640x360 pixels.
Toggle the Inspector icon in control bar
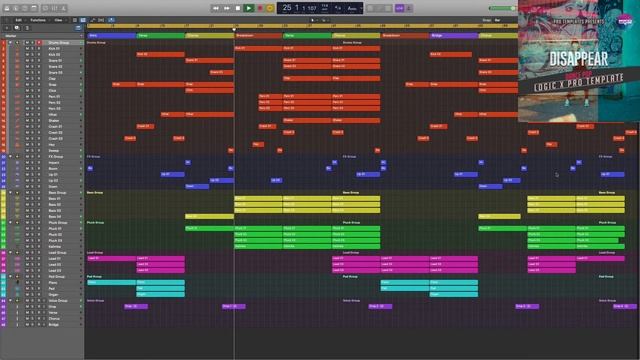point(16,8)
